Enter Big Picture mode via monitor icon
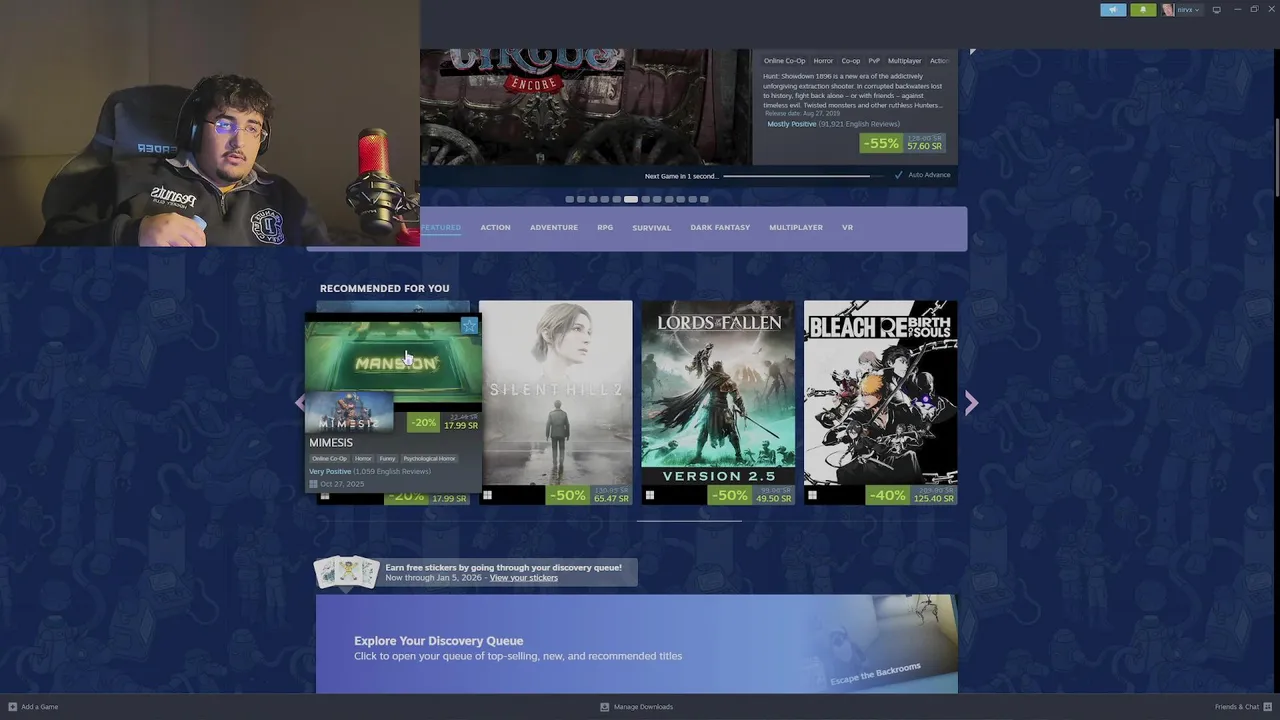 (1216, 10)
